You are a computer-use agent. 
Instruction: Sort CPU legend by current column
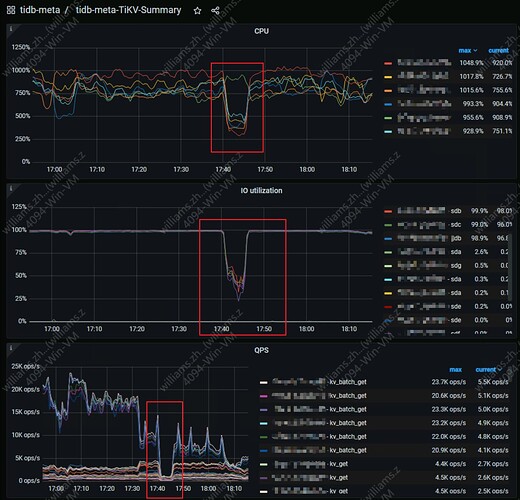click(x=498, y=51)
